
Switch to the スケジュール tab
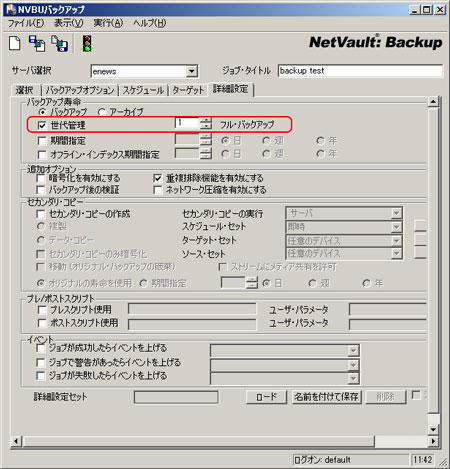tap(143, 90)
